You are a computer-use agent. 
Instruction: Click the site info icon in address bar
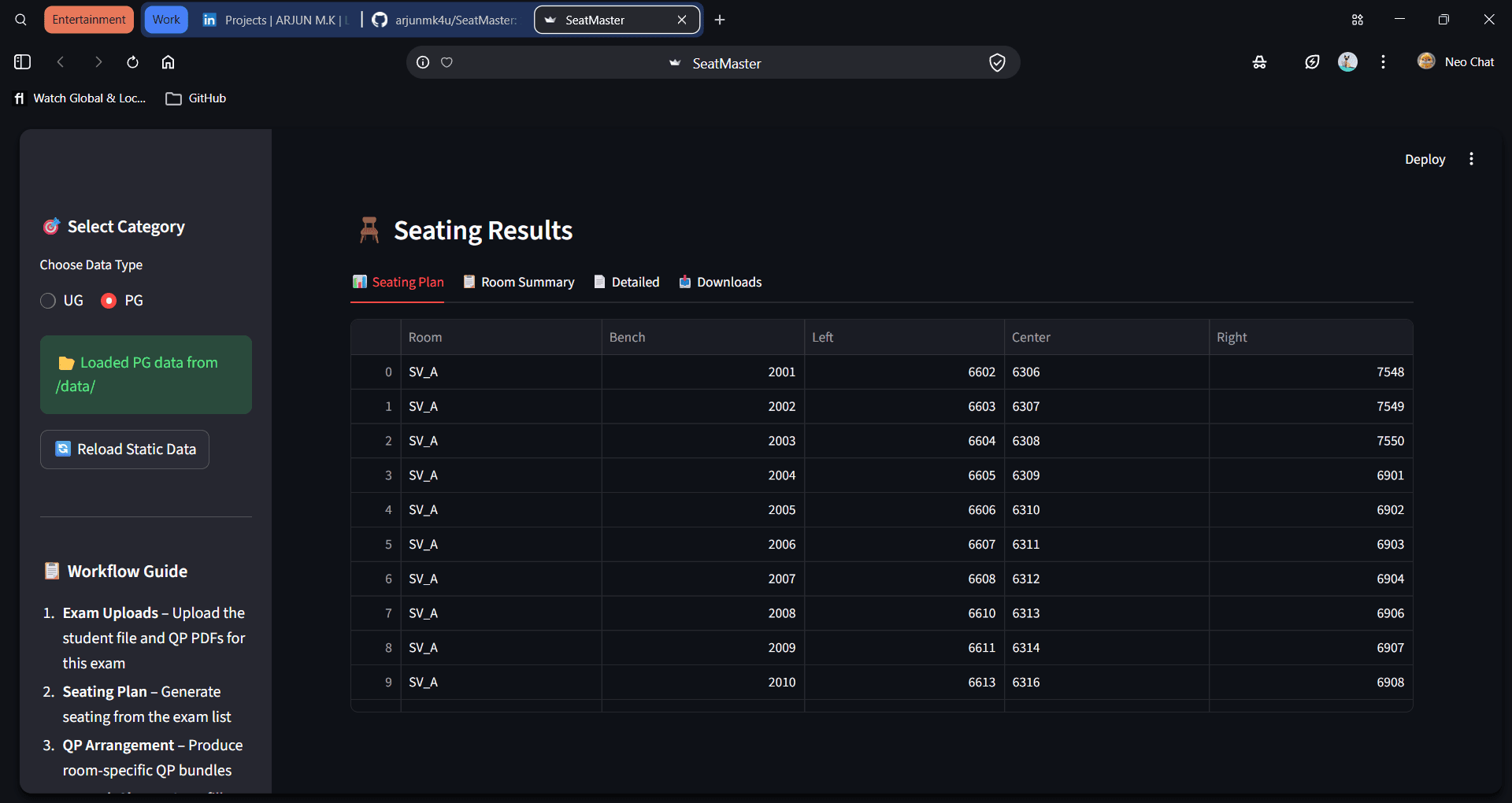tap(423, 62)
